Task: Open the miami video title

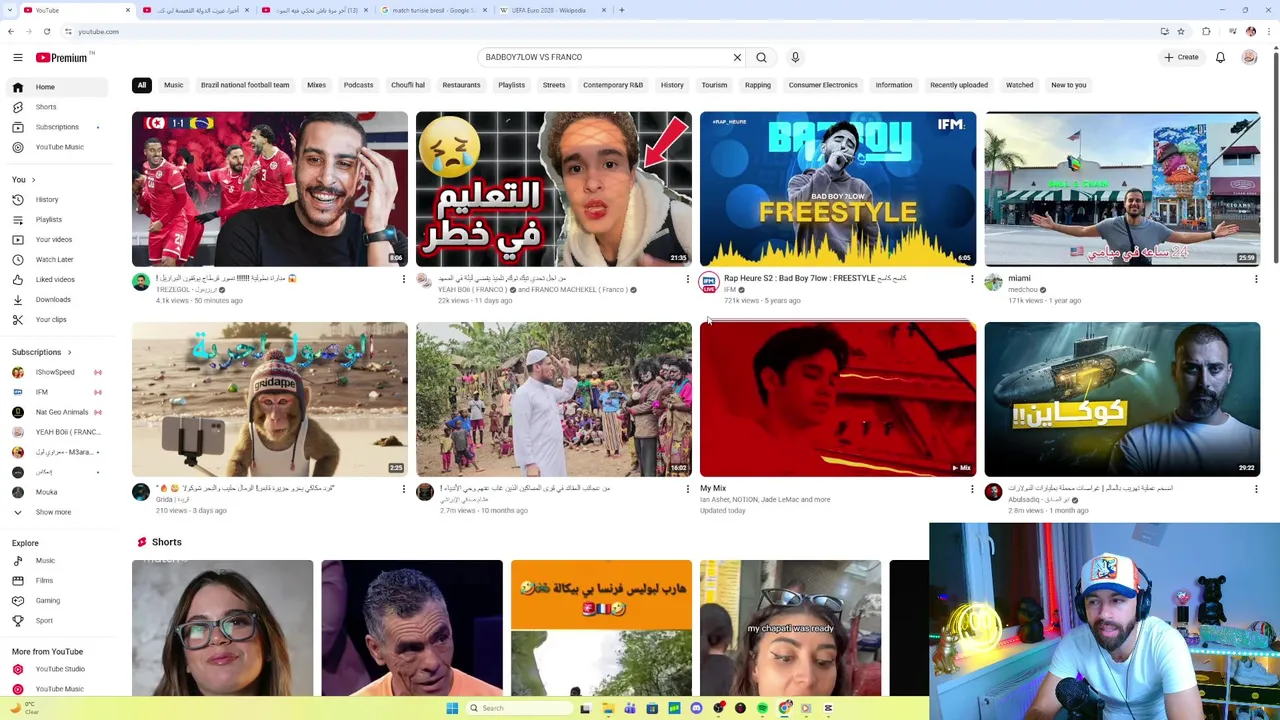Action: tap(1019, 278)
